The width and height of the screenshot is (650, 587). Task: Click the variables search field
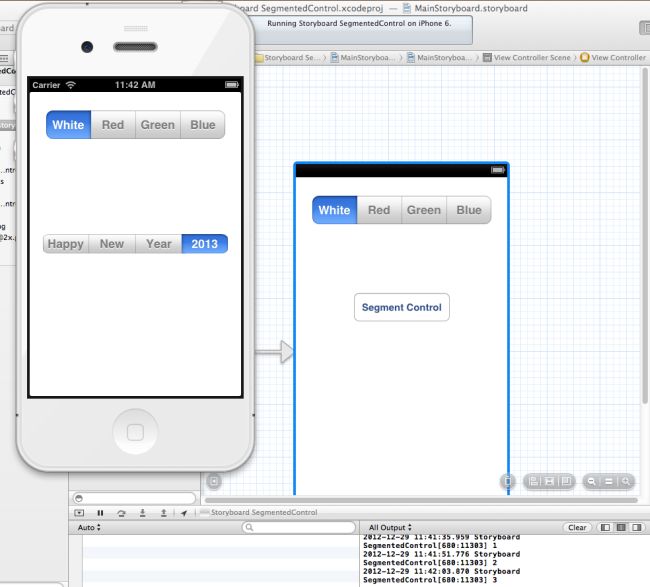pos(299,527)
